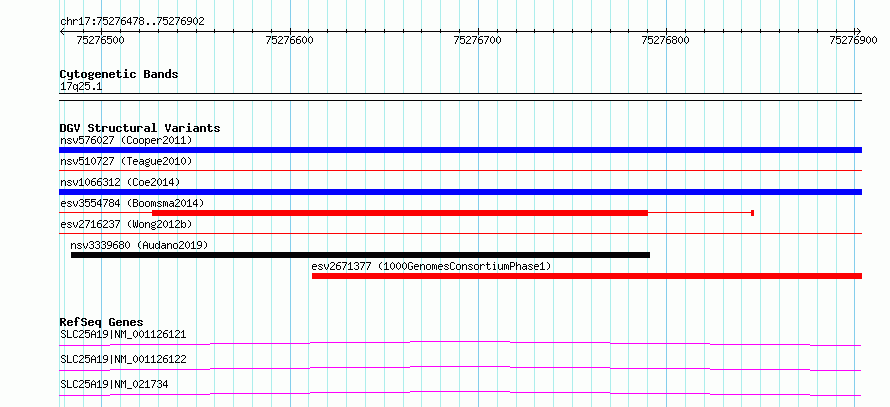Click the magenta NM_001126122 gene line
This screenshot has width=890, height=407.
click(460, 368)
